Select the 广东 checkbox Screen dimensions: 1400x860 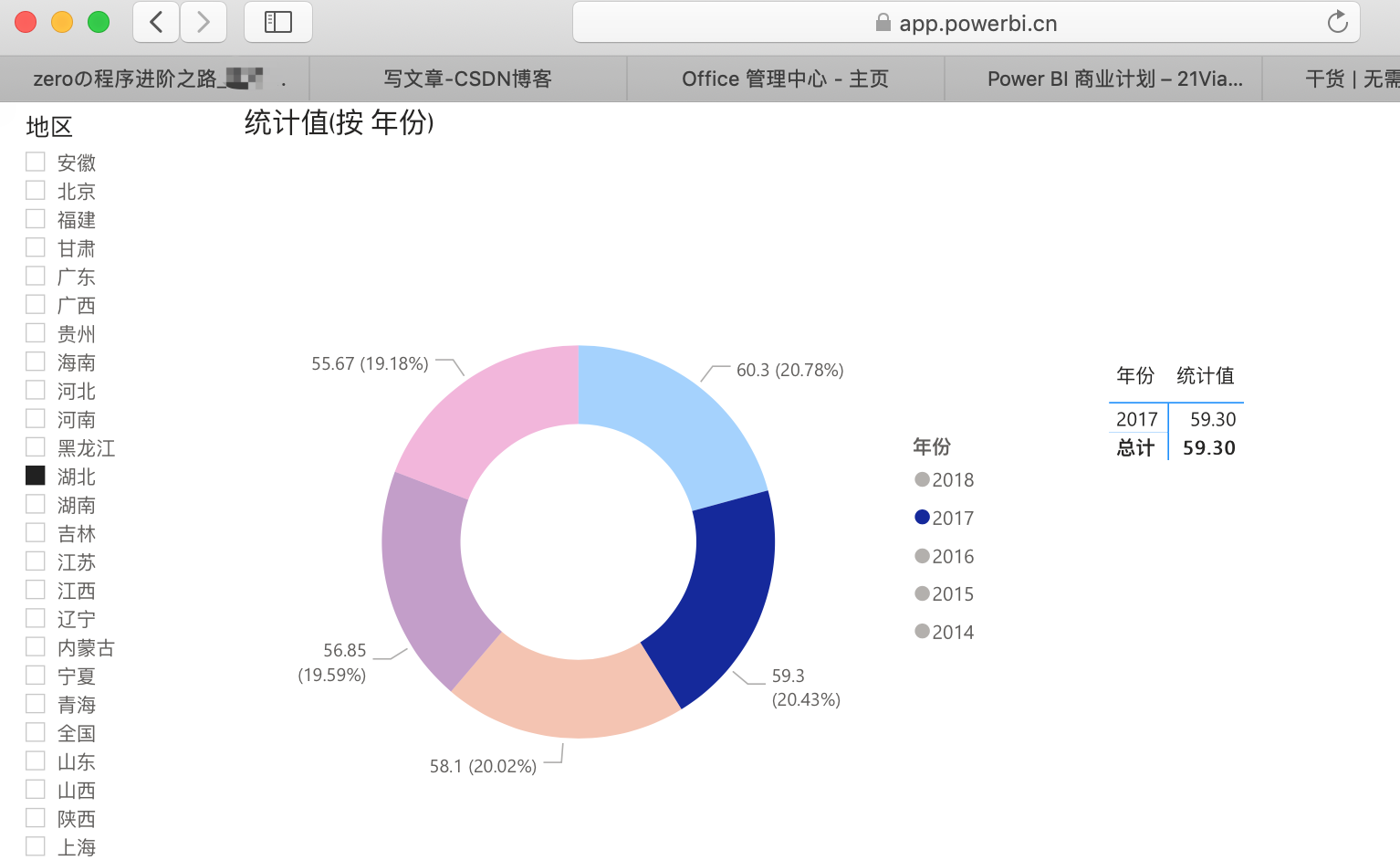(x=36, y=276)
